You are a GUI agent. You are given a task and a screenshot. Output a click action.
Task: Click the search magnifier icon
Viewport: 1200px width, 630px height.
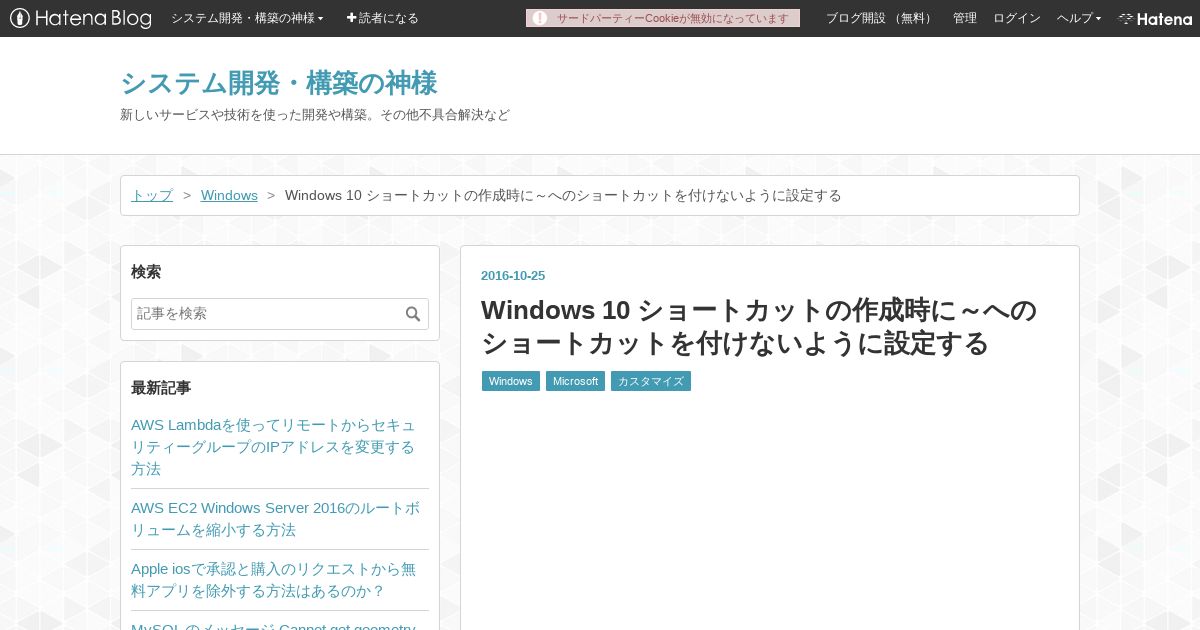coord(413,314)
